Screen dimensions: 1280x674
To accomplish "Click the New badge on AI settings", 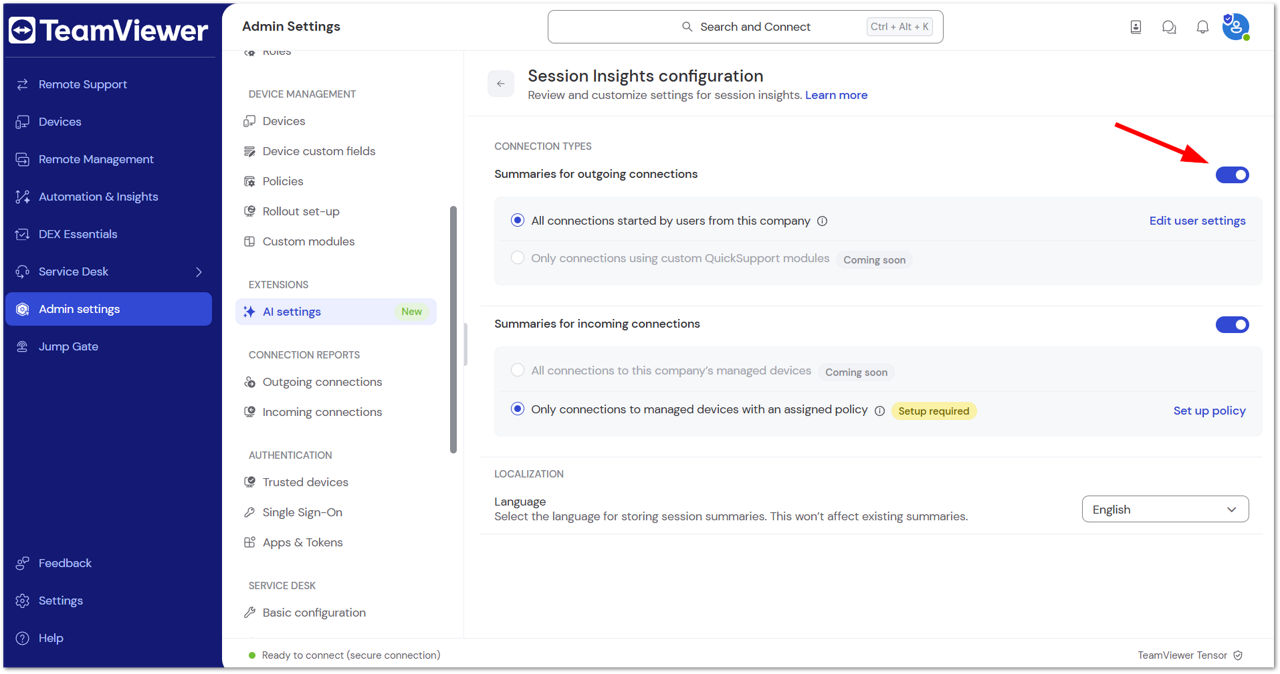I will tap(412, 312).
